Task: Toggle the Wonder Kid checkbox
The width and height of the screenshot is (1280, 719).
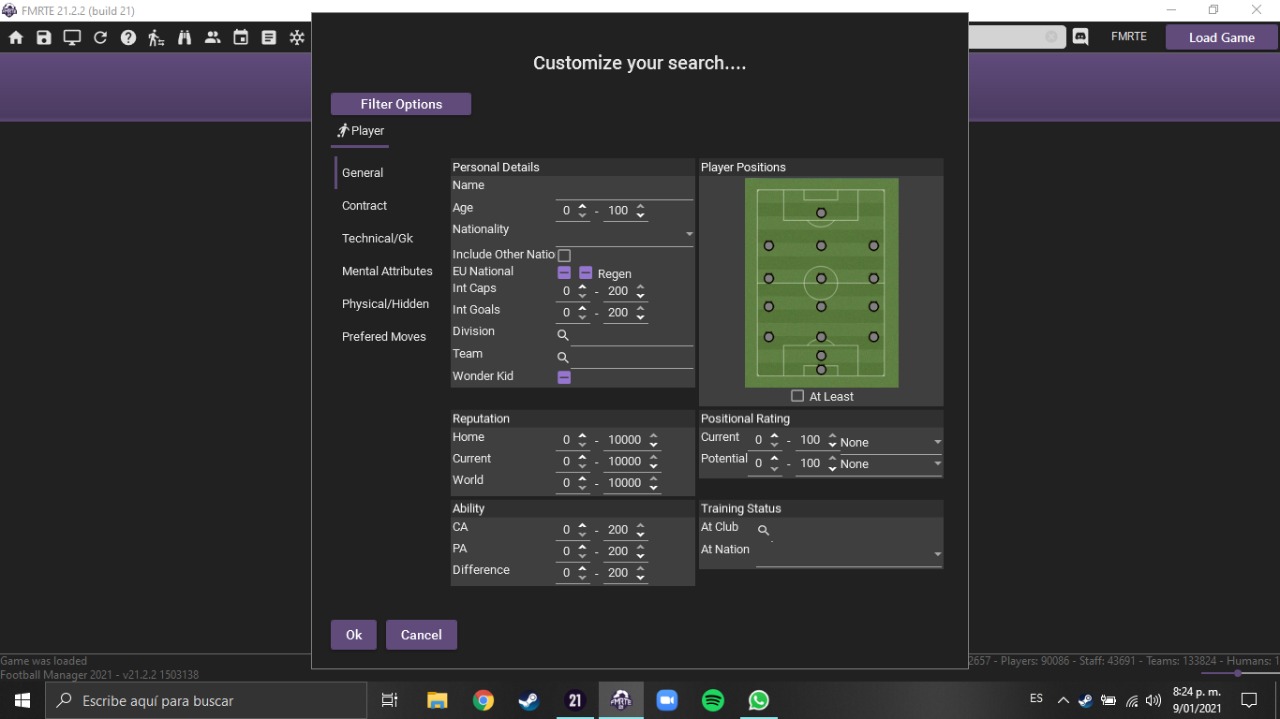Action: pos(564,377)
